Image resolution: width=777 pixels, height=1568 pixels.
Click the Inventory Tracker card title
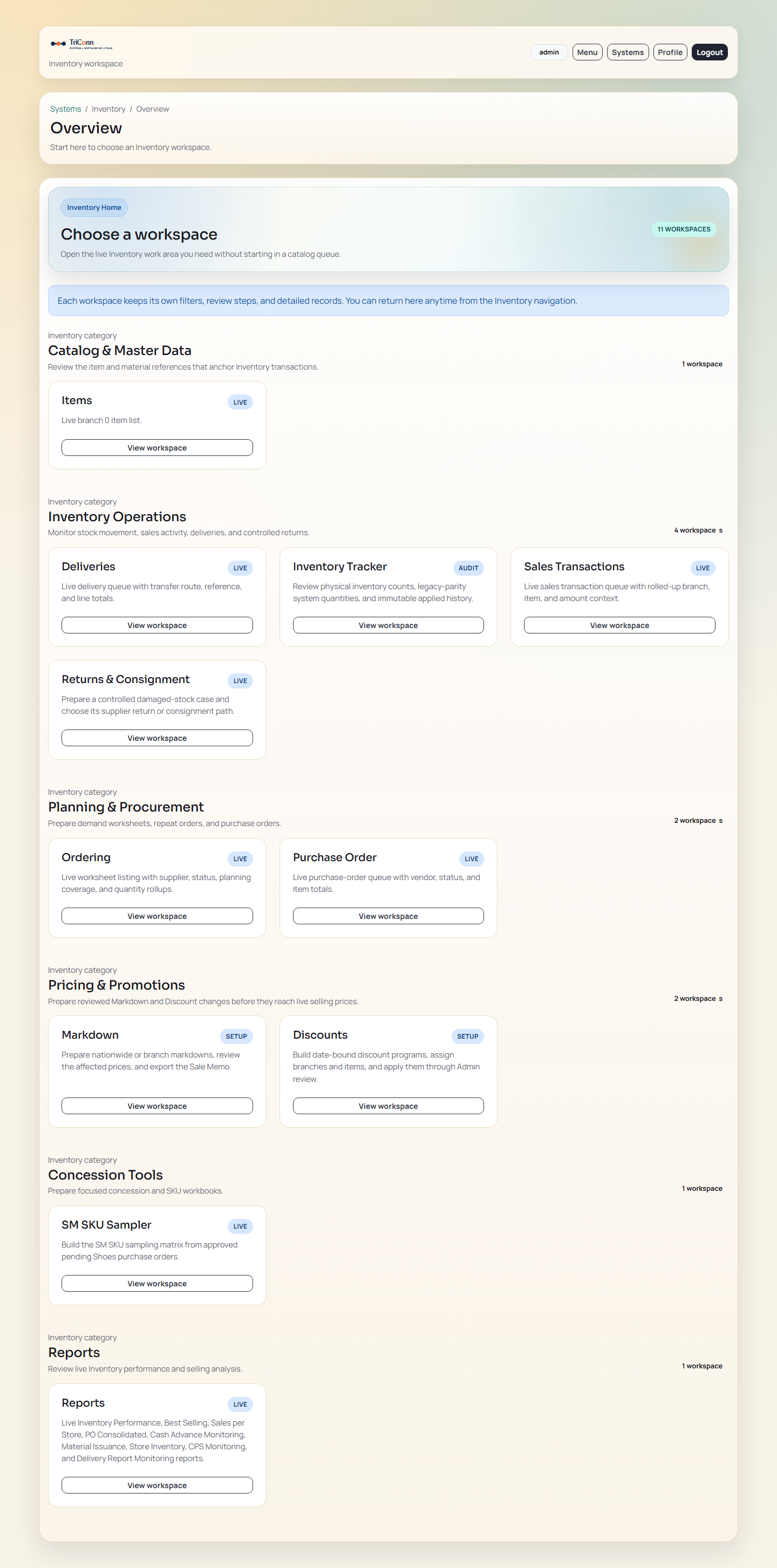340,567
